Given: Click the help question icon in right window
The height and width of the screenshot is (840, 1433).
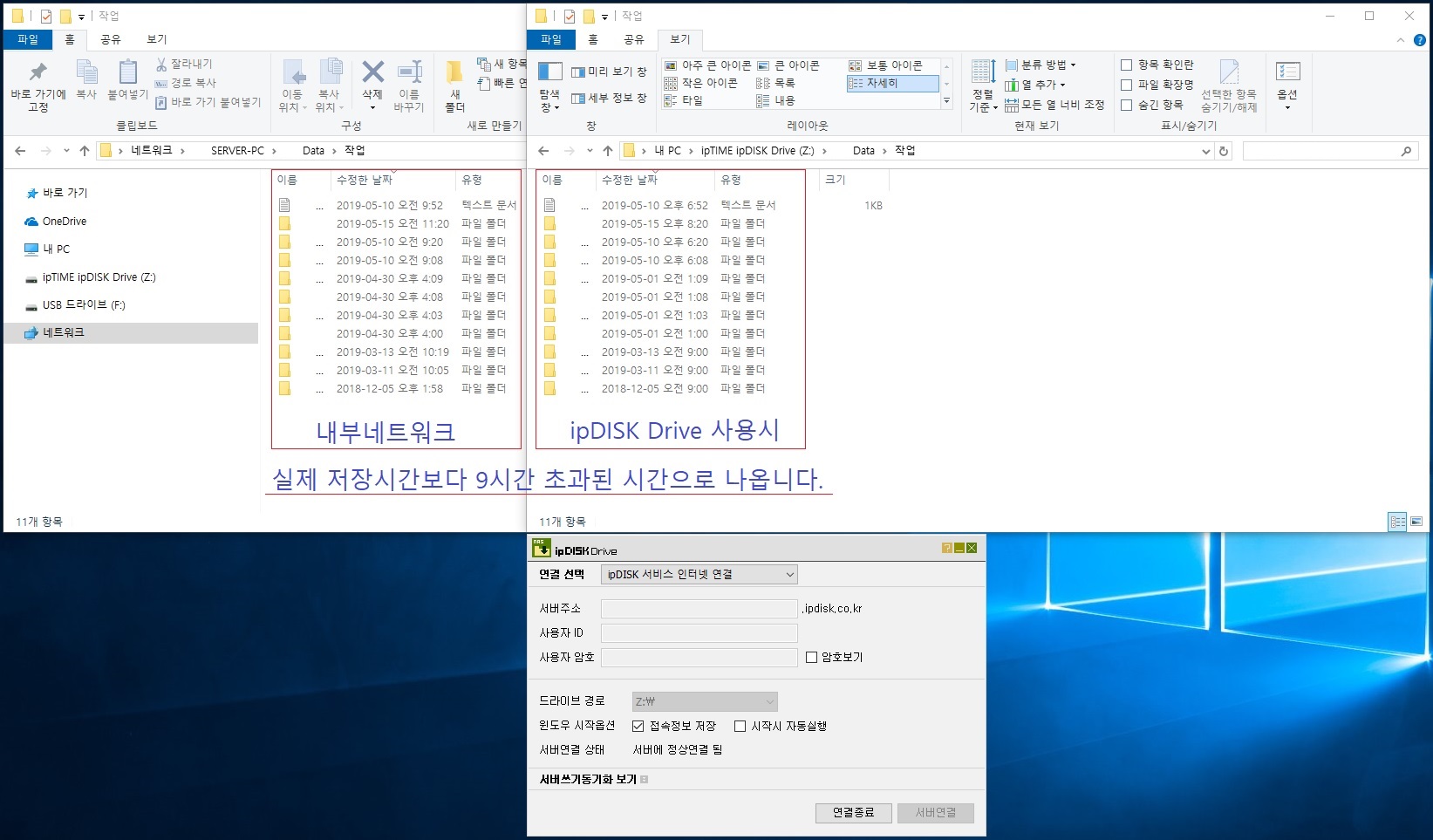Looking at the screenshot, I should [x=1419, y=40].
